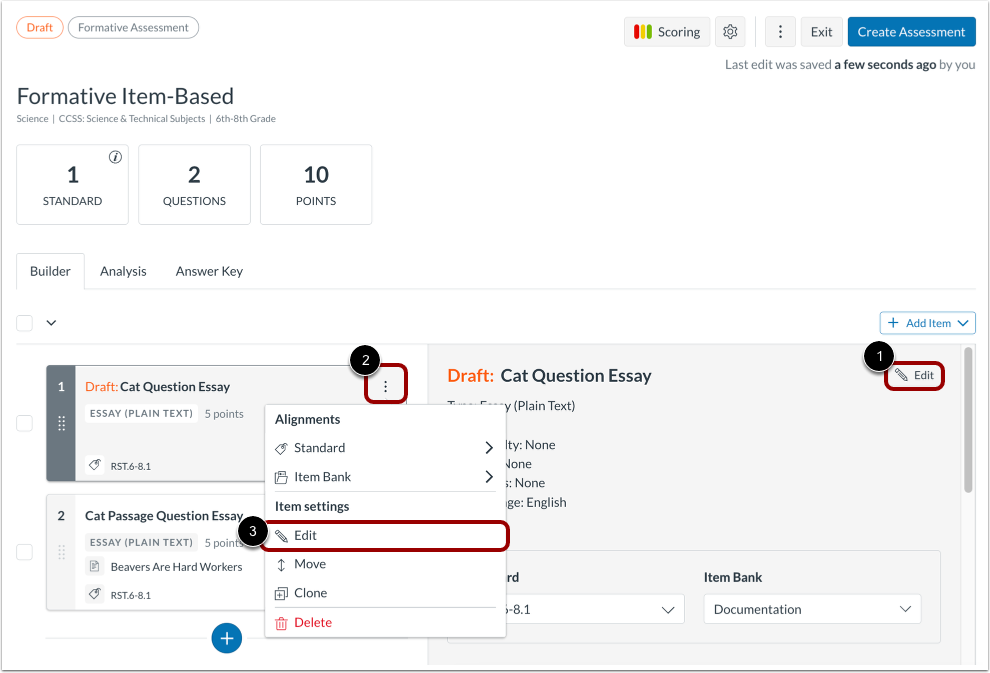Open the header three-dot more options menu
The height and width of the screenshot is (673, 990).
[x=780, y=32]
